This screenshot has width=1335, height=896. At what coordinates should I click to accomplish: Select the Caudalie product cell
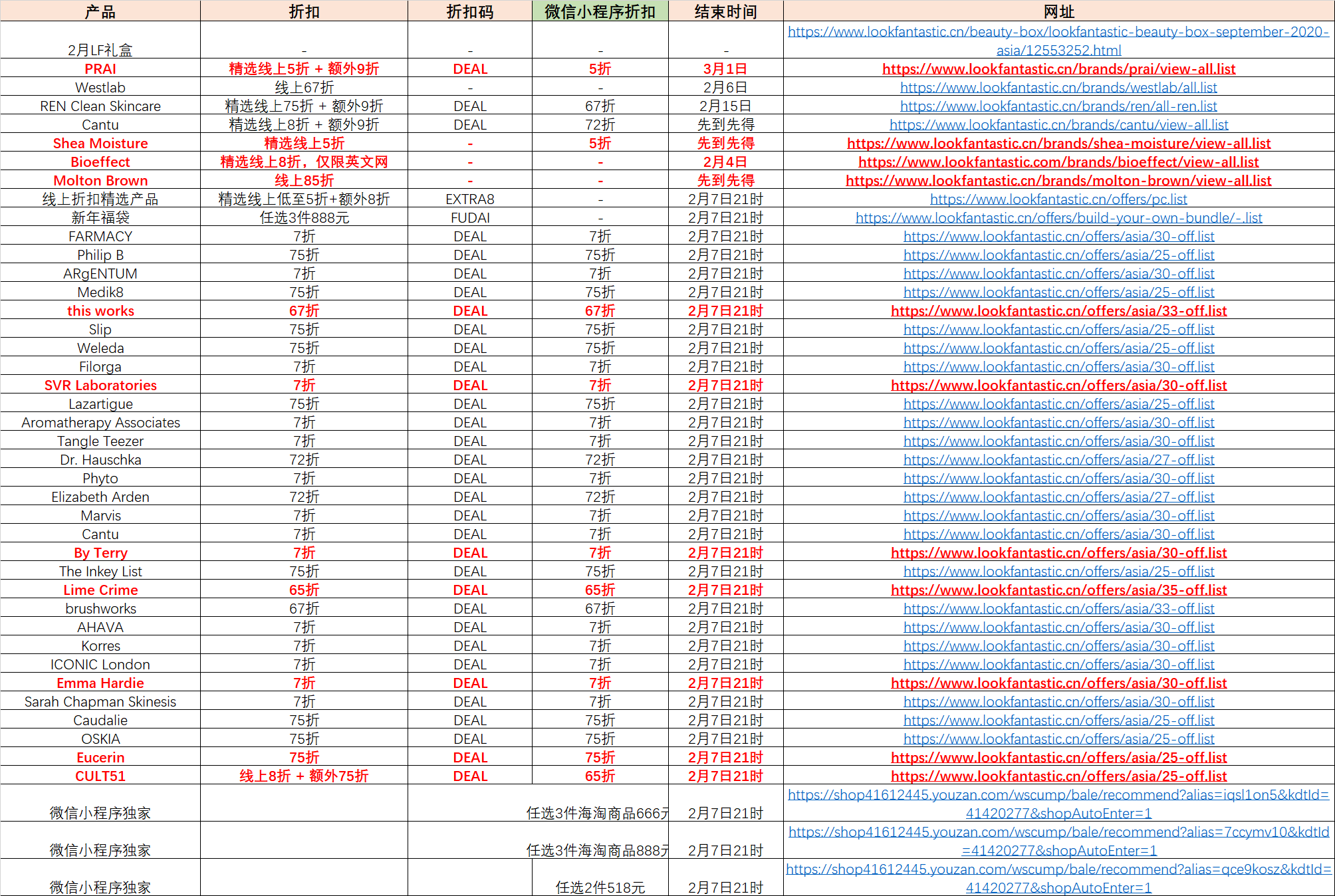tap(100, 721)
